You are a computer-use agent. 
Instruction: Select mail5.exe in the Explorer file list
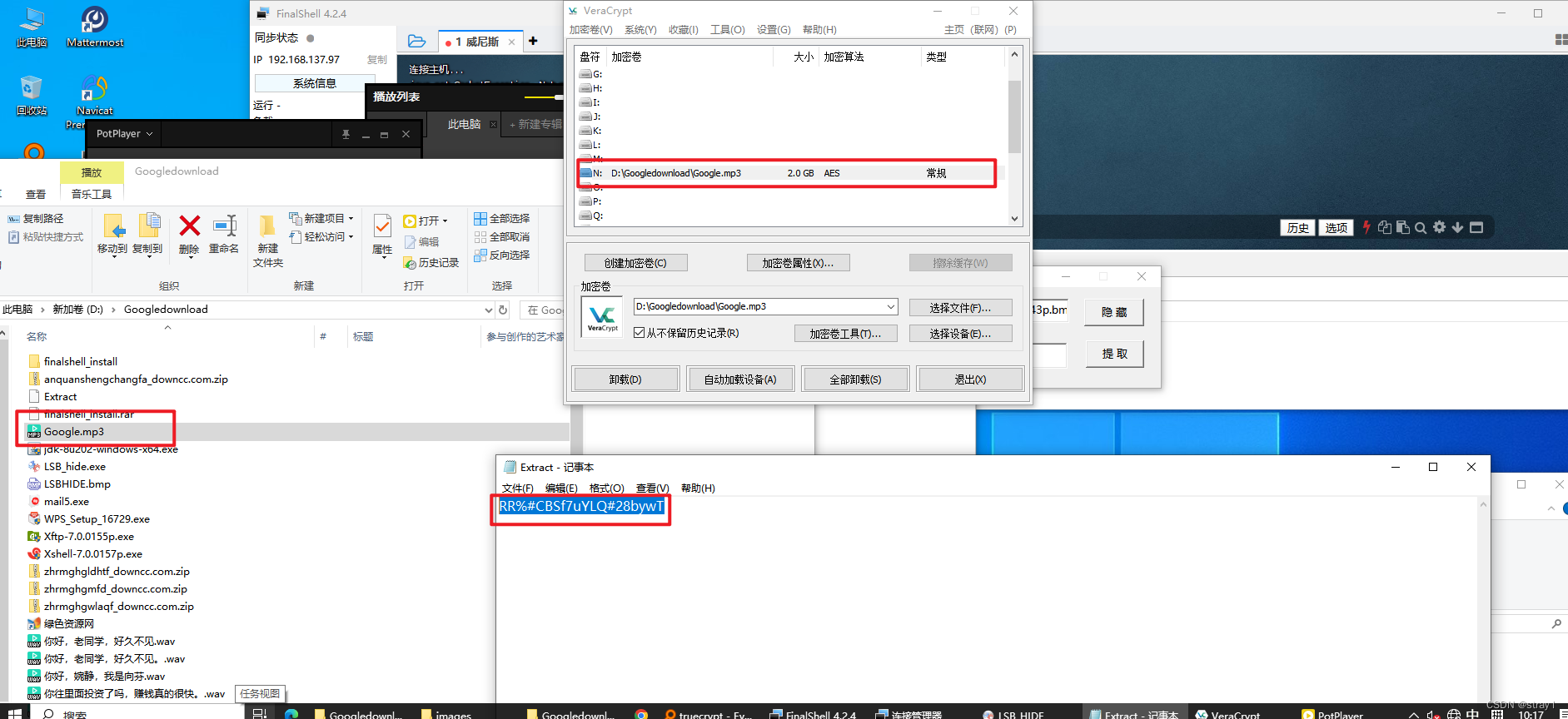click(67, 502)
